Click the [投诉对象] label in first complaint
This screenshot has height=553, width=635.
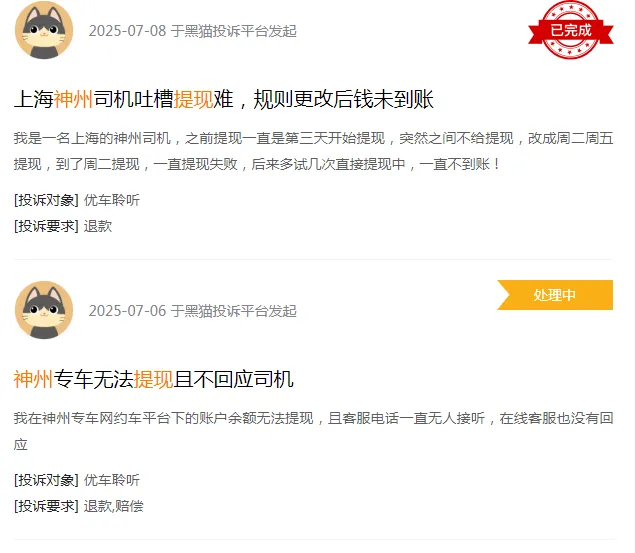(46, 200)
